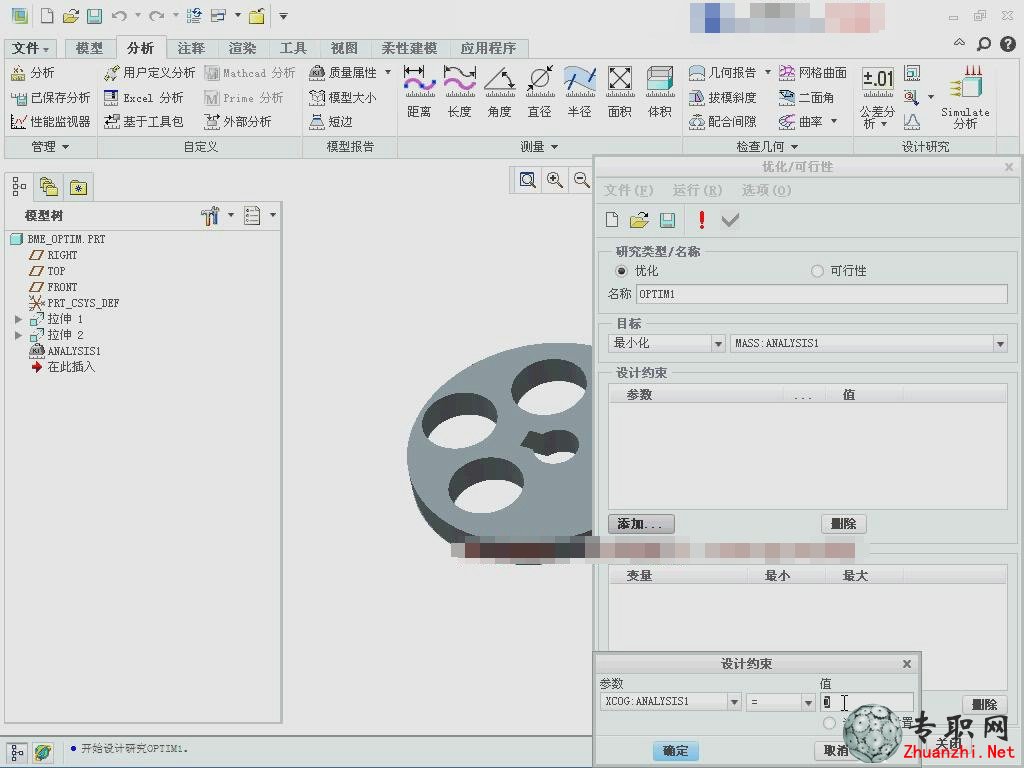Open the 最小化 goal type dropdown
The width and height of the screenshot is (1024, 768).
[718, 344]
